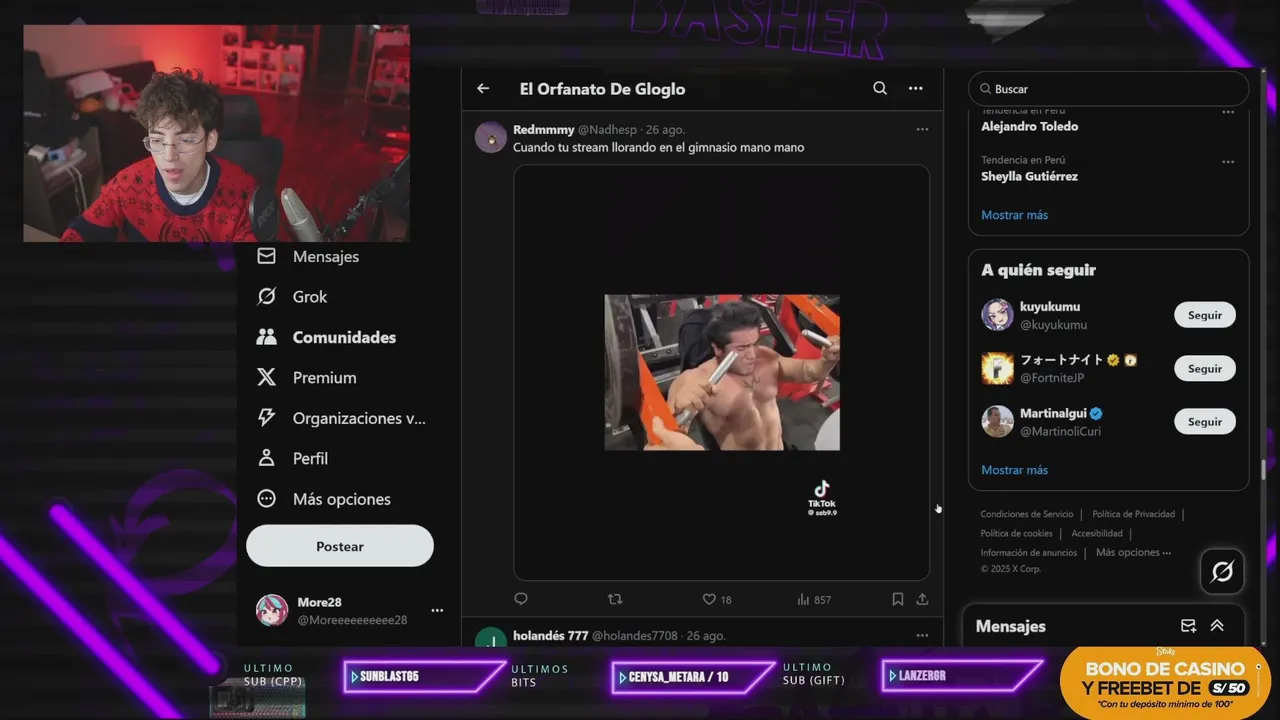Screen dimensions: 1280x720
Task: Repost the Redmmmy gym post
Action: coord(615,599)
